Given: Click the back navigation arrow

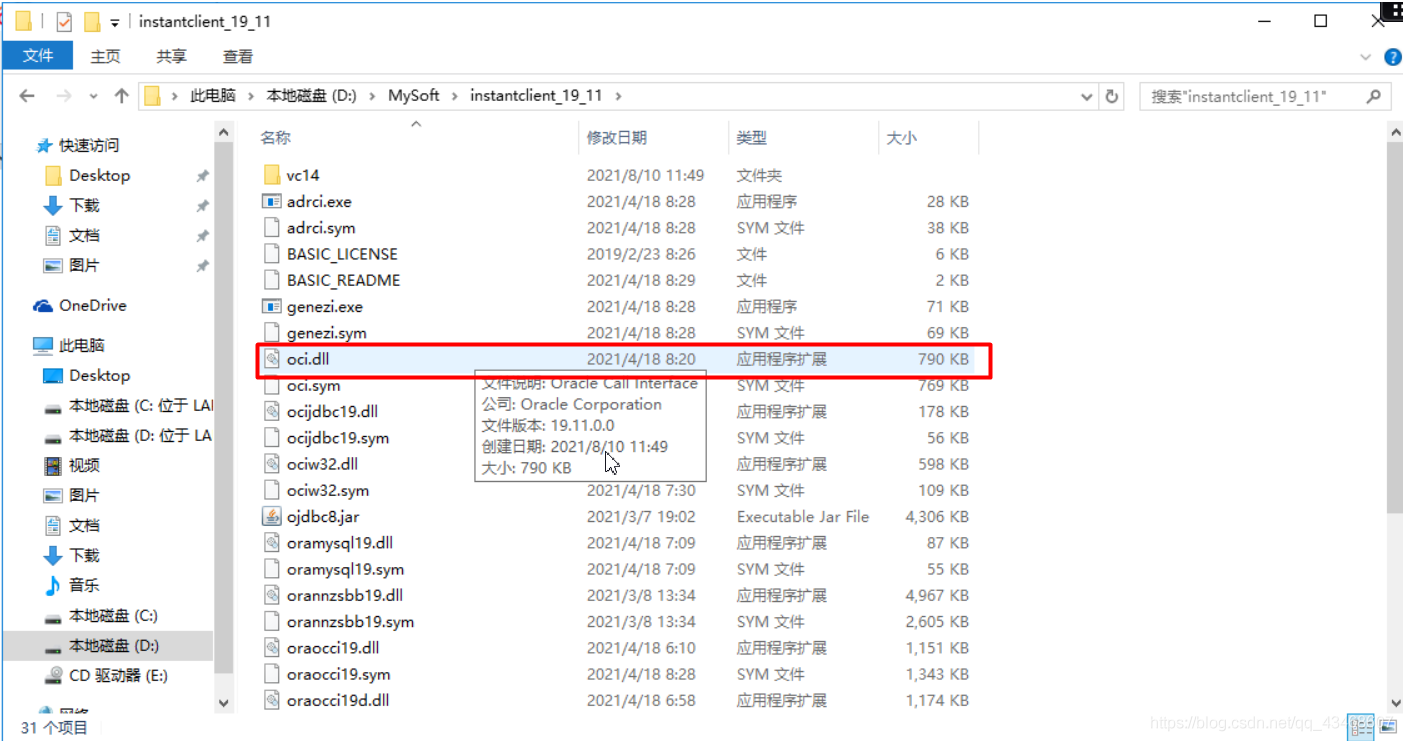Looking at the screenshot, I should coord(26,95).
